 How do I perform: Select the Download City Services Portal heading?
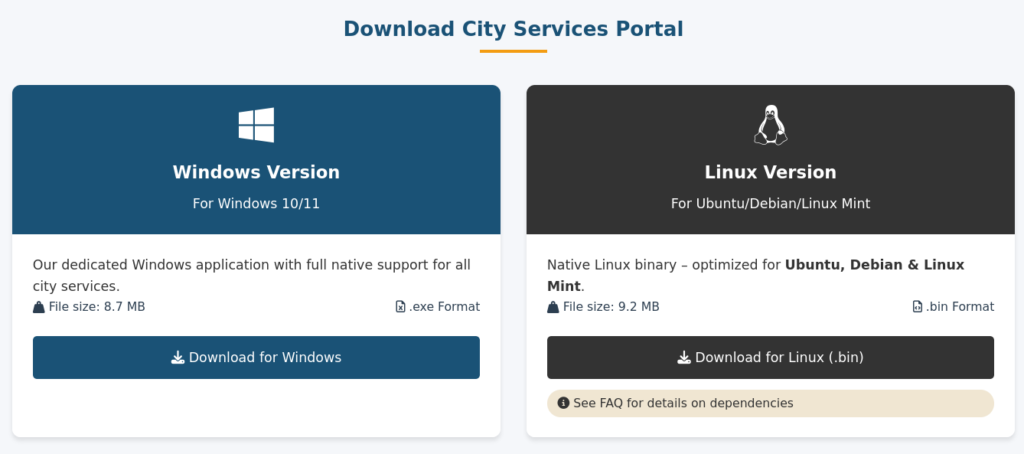pos(513,29)
